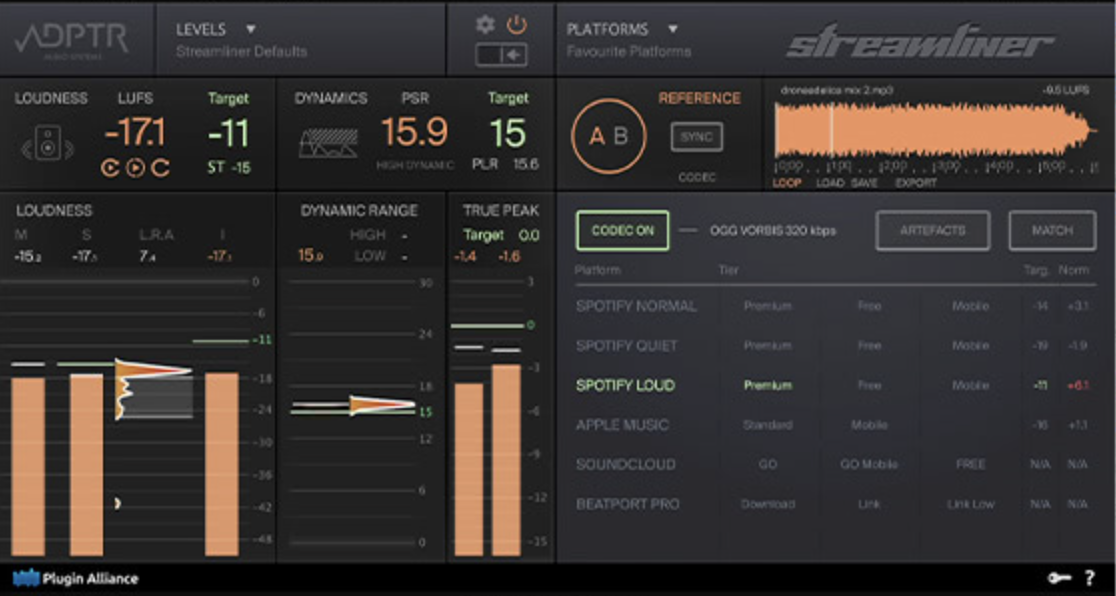Click the middle play circle icon under LUFS
This screenshot has width=1116, height=596.
135,168
